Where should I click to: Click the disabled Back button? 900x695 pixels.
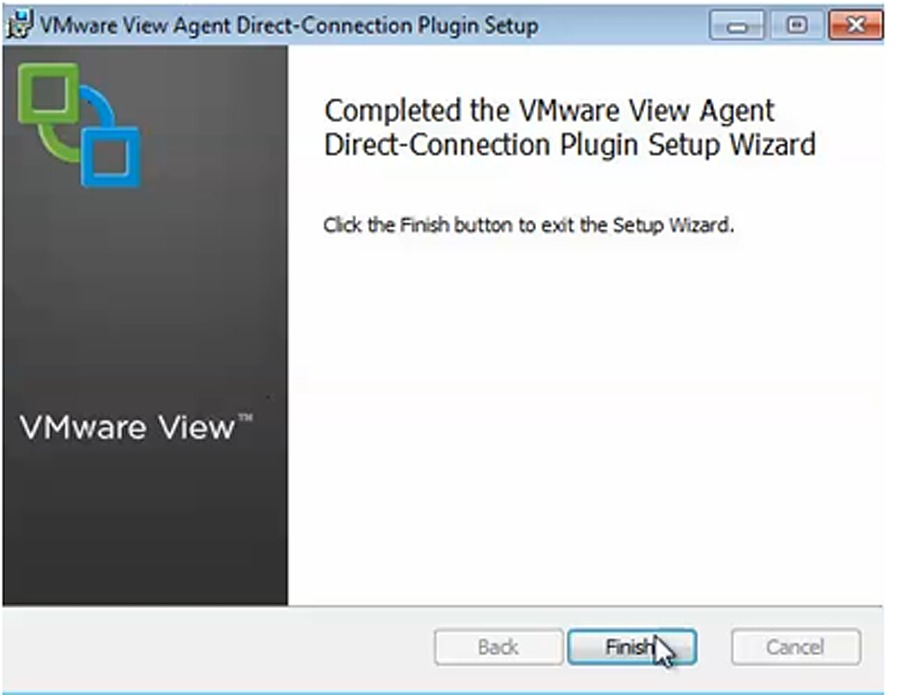tap(499, 647)
